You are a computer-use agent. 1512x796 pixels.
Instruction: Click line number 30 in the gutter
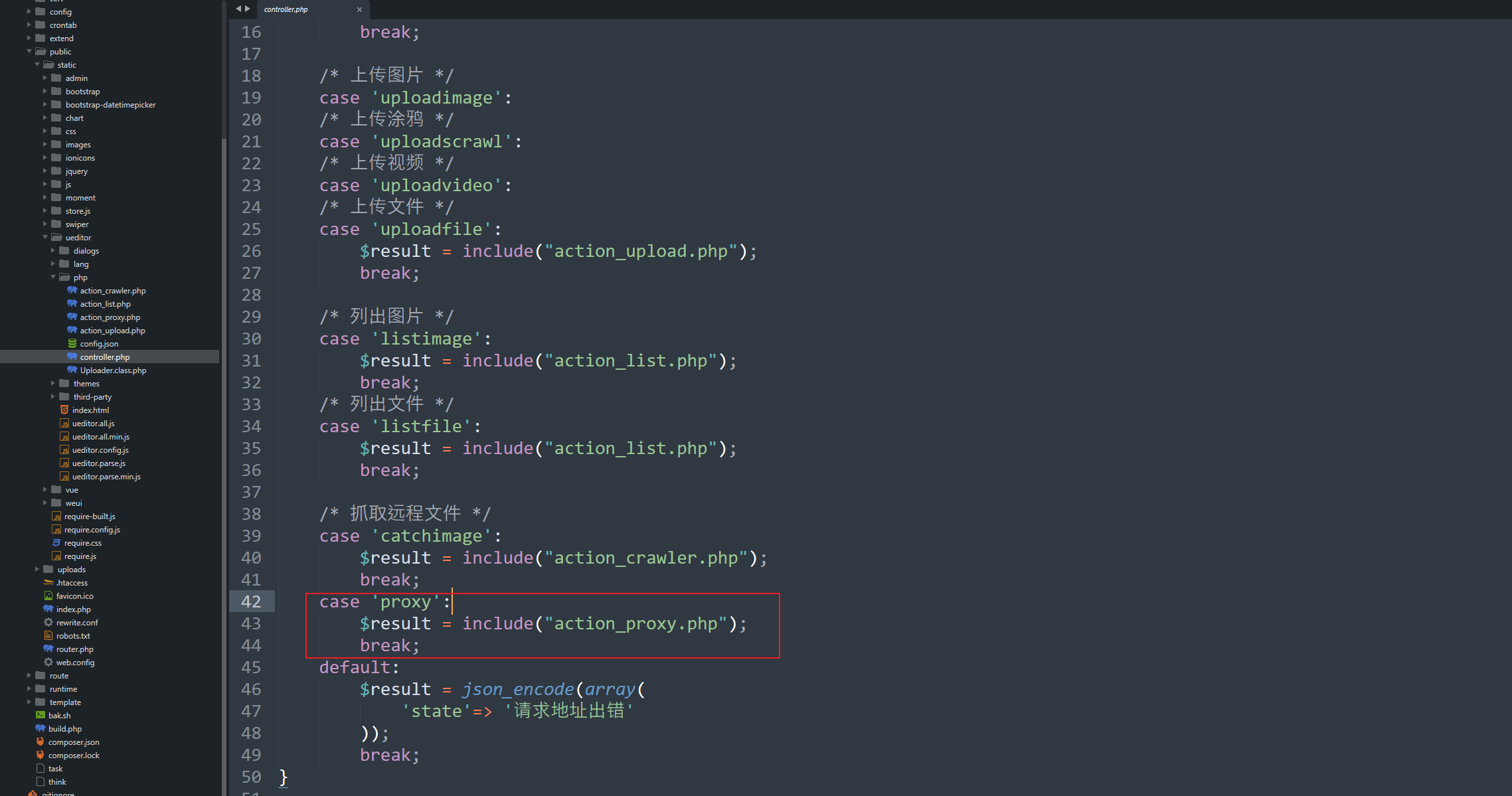pyautogui.click(x=251, y=339)
